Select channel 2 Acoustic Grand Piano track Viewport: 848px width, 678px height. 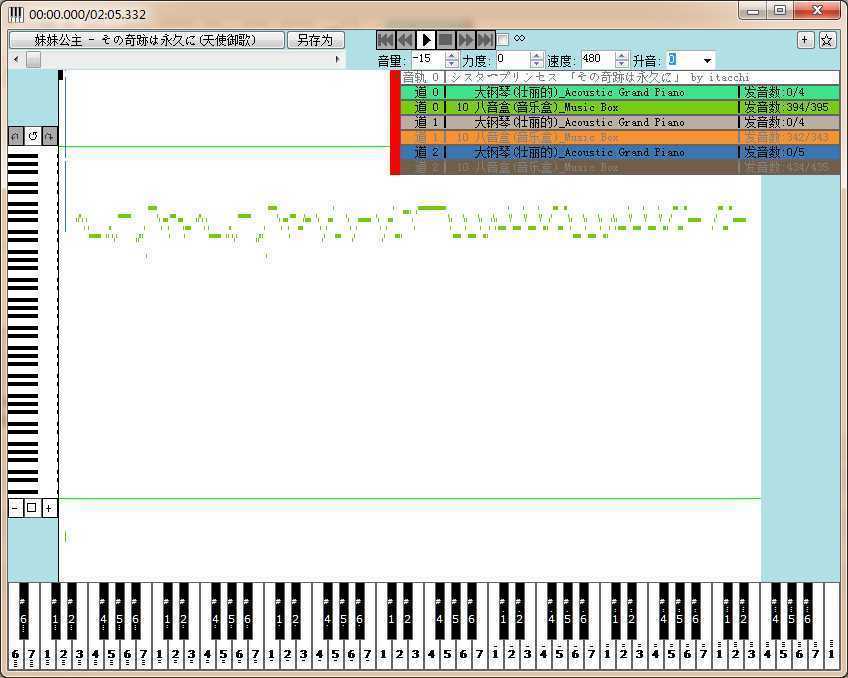pyautogui.click(x=620, y=152)
